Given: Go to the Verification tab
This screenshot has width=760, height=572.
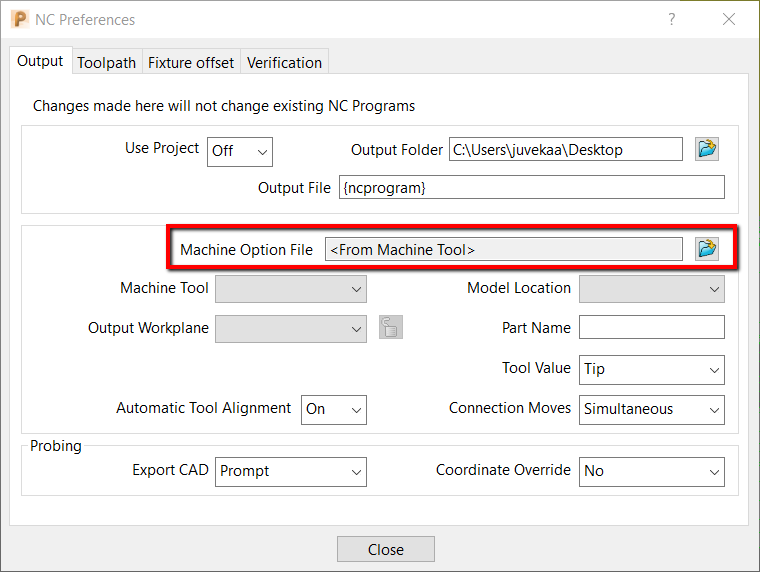Looking at the screenshot, I should tap(285, 62).
